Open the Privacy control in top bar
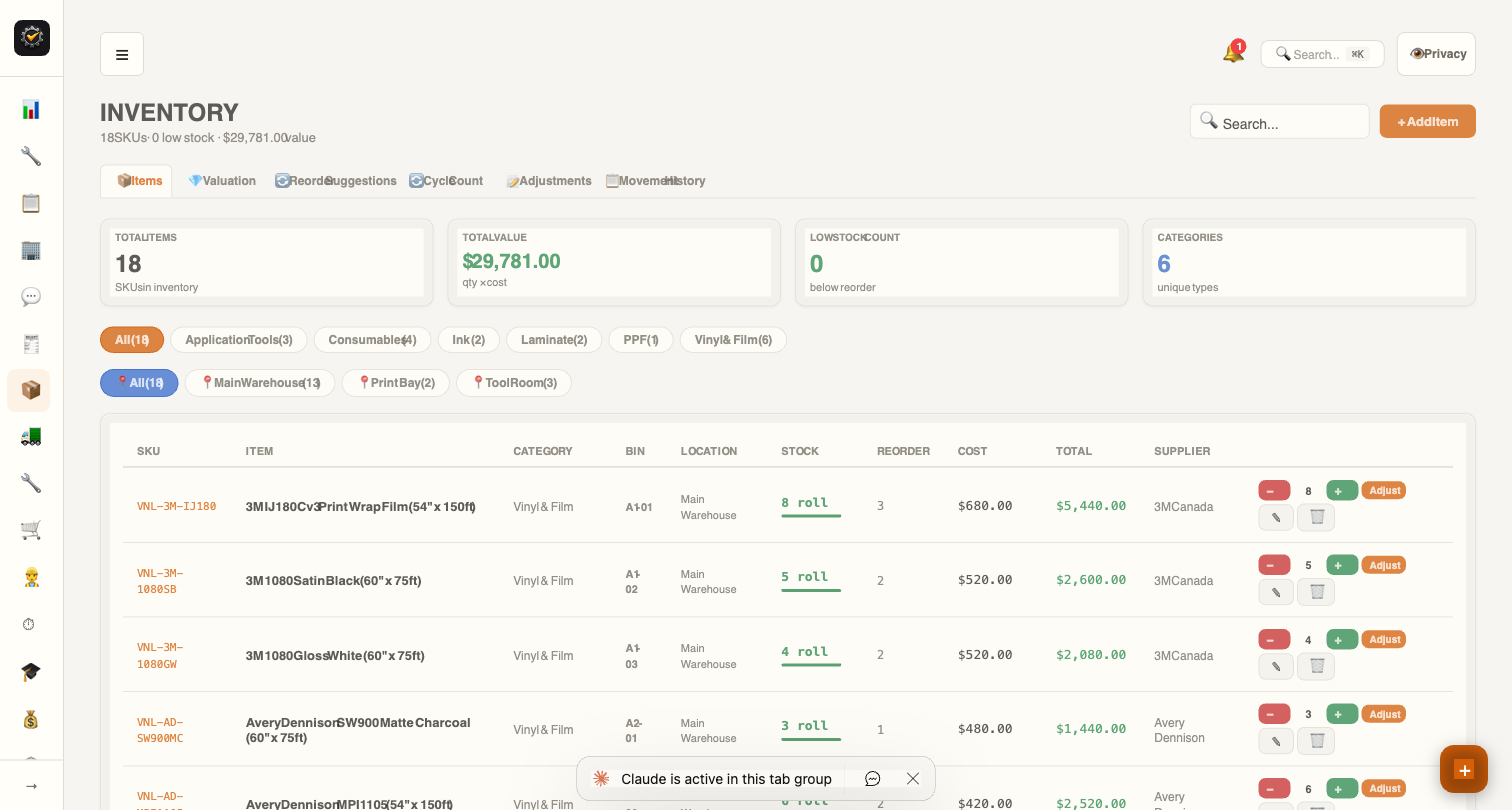 1436,53
